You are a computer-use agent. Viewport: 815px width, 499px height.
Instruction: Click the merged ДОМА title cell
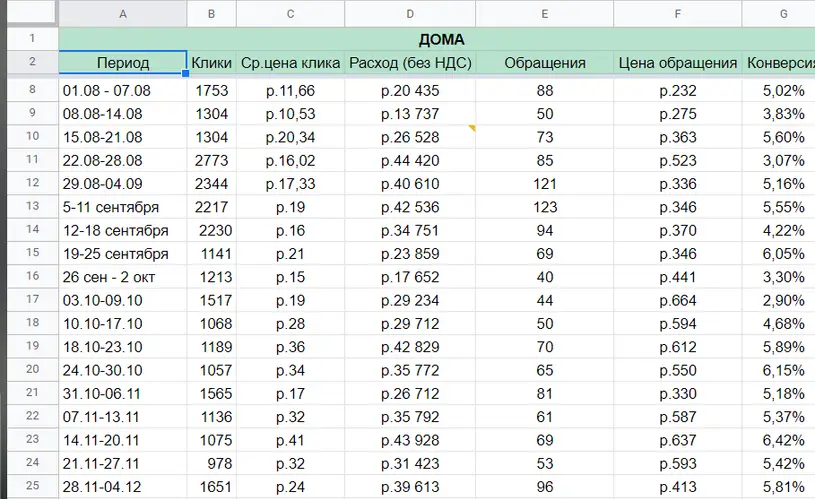tap(437, 39)
